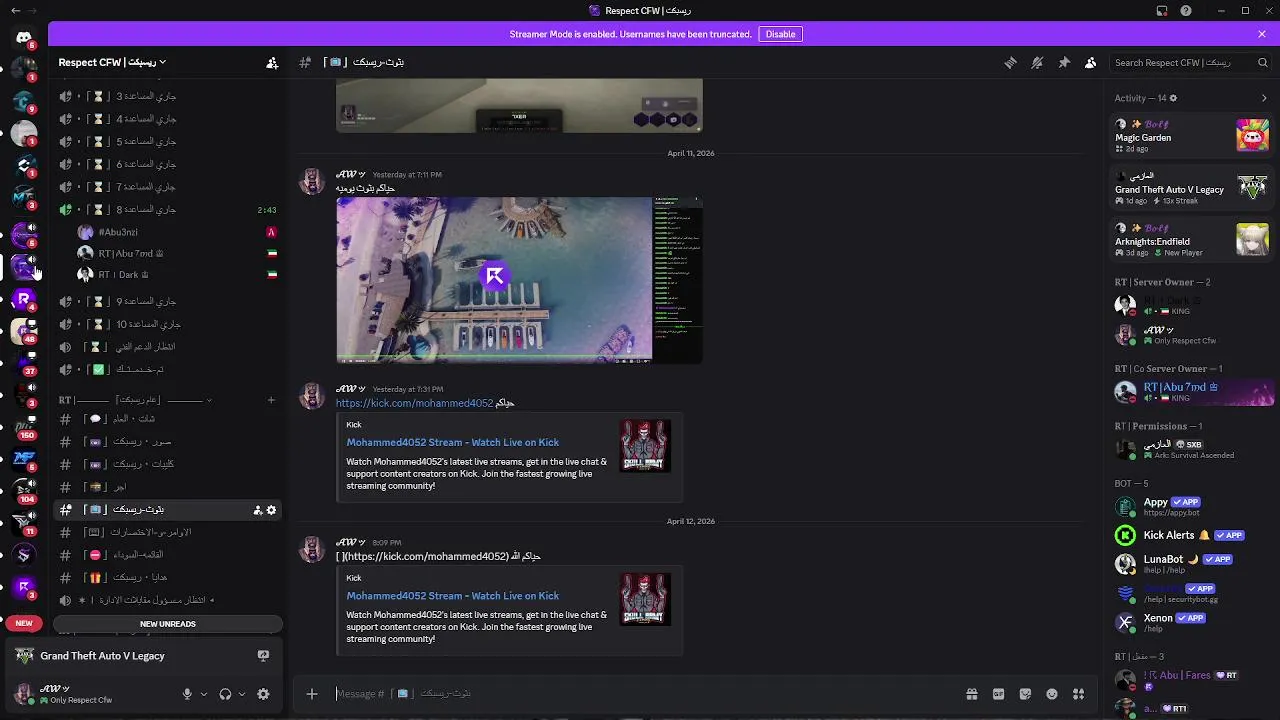This screenshot has width=1280, height=720.
Task: Jump to NEW UNREADS bar
Action: (167, 624)
